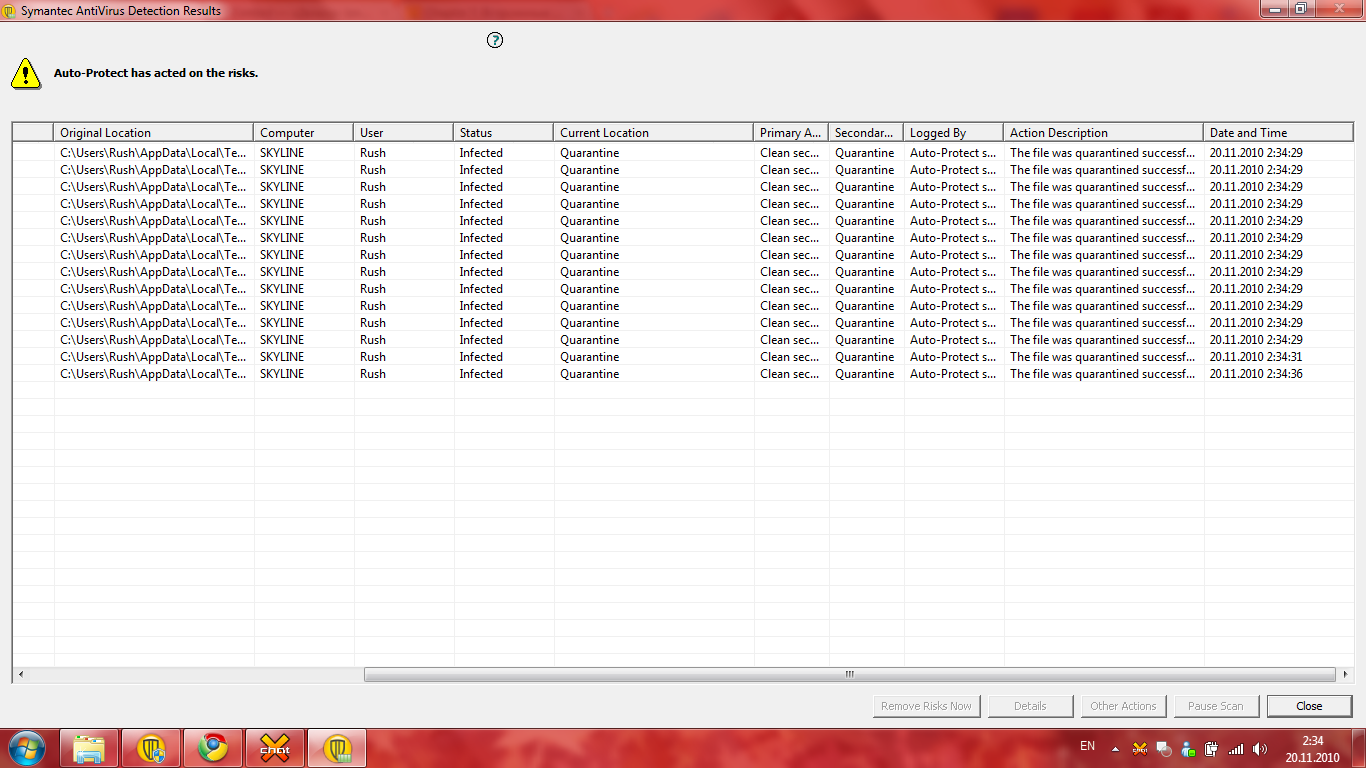Screen dimensions: 1366x768
Task: Sort by the Secondary Action column header
Action: (x=867, y=132)
